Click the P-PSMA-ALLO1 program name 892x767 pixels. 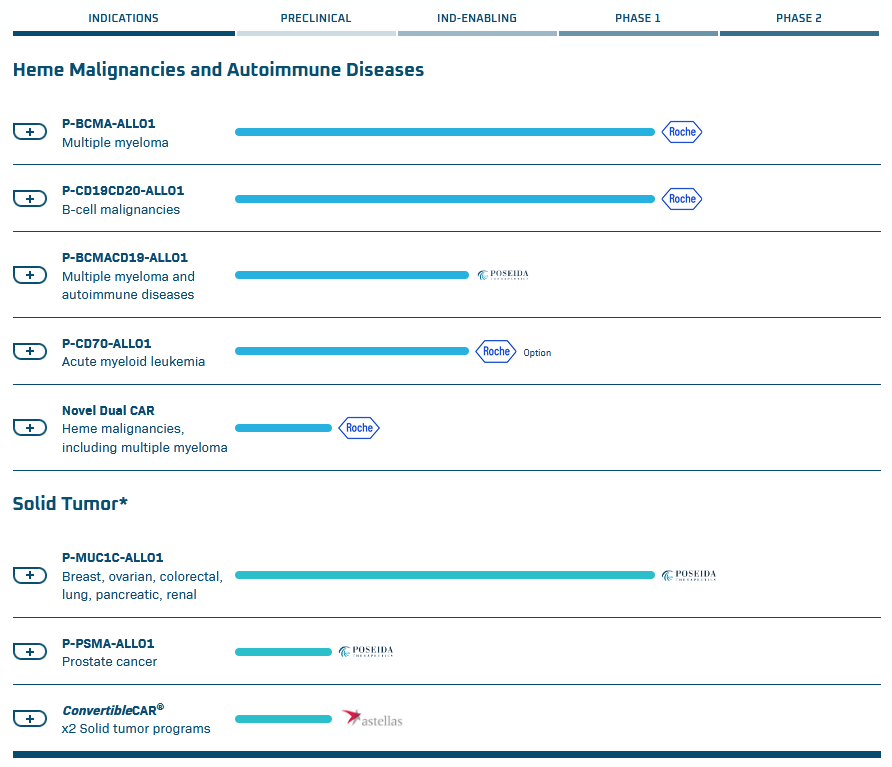(108, 644)
